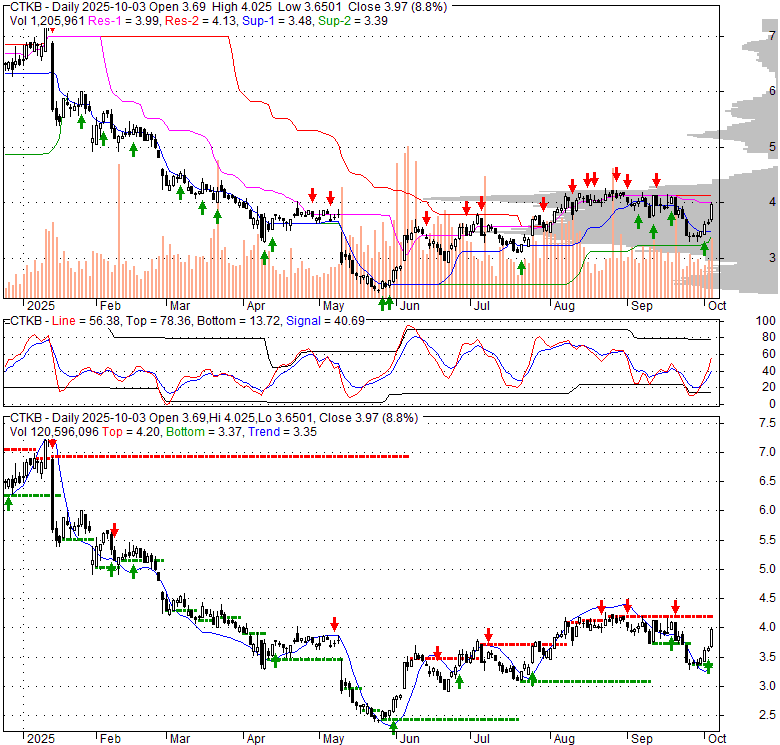Click the Top = 4.20 value in lower chart
The image size is (780, 745).
coord(131,432)
